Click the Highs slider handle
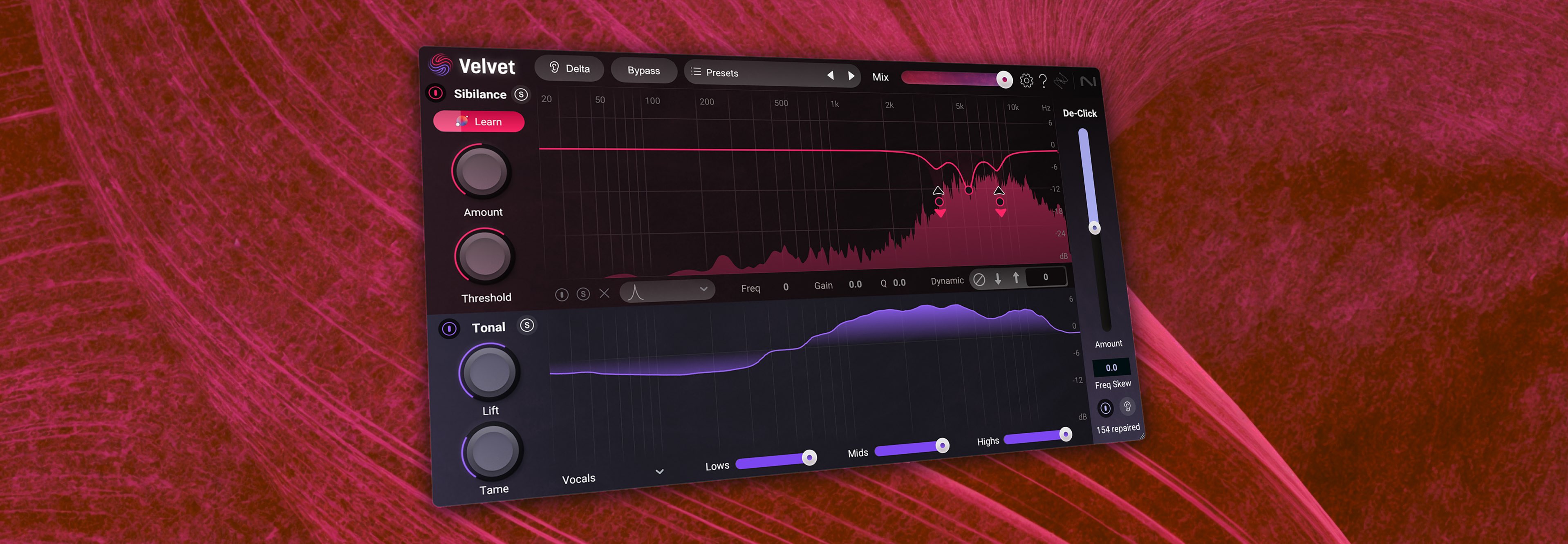 (1065, 434)
